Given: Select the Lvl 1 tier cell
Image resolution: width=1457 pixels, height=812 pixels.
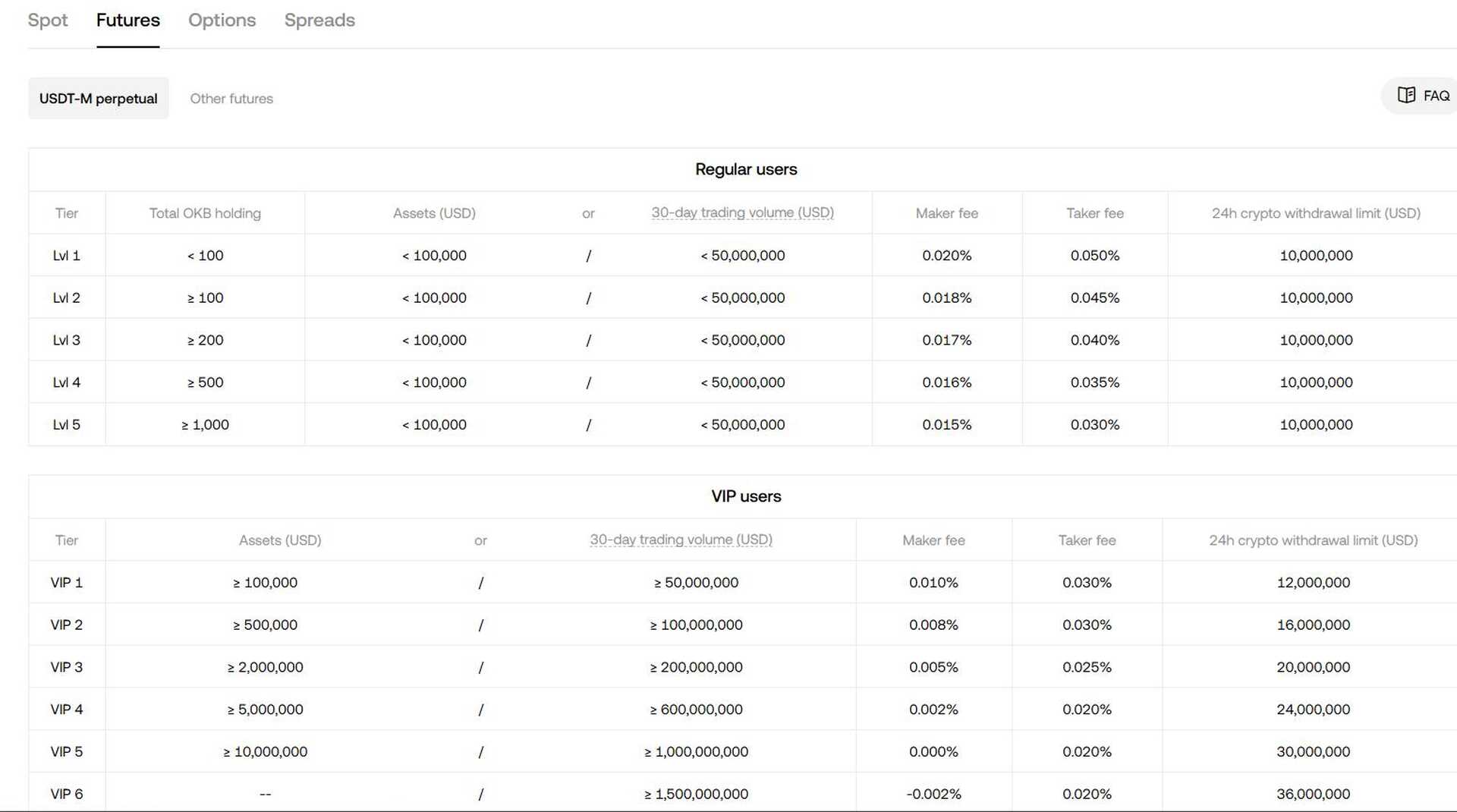Looking at the screenshot, I should pyautogui.click(x=67, y=256).
